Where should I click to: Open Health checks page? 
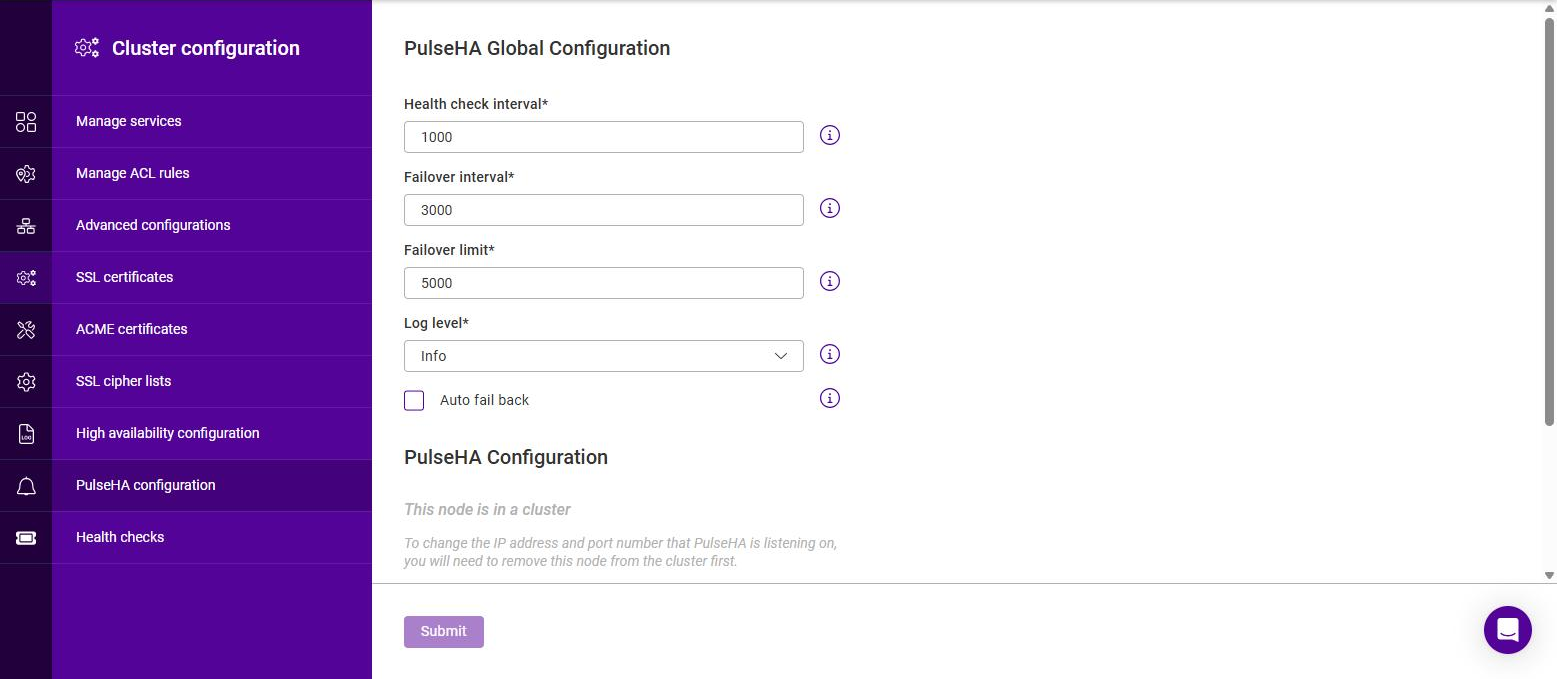click(212, 537)
